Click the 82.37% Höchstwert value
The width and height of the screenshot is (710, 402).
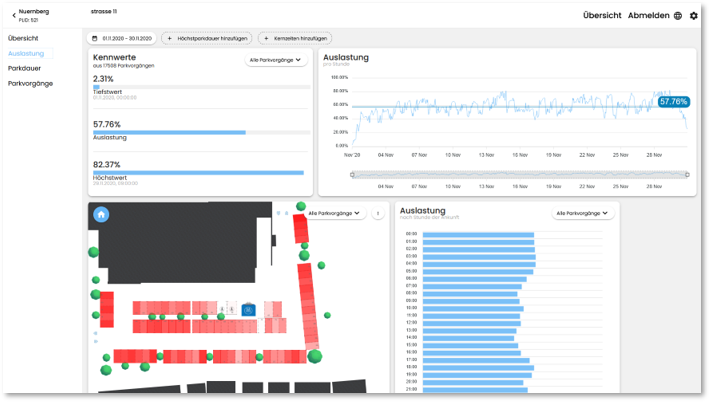tap(107, 165)
